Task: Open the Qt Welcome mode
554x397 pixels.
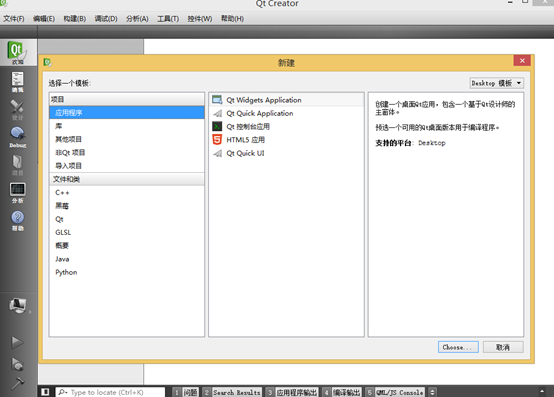Action: tap(18, 52)
